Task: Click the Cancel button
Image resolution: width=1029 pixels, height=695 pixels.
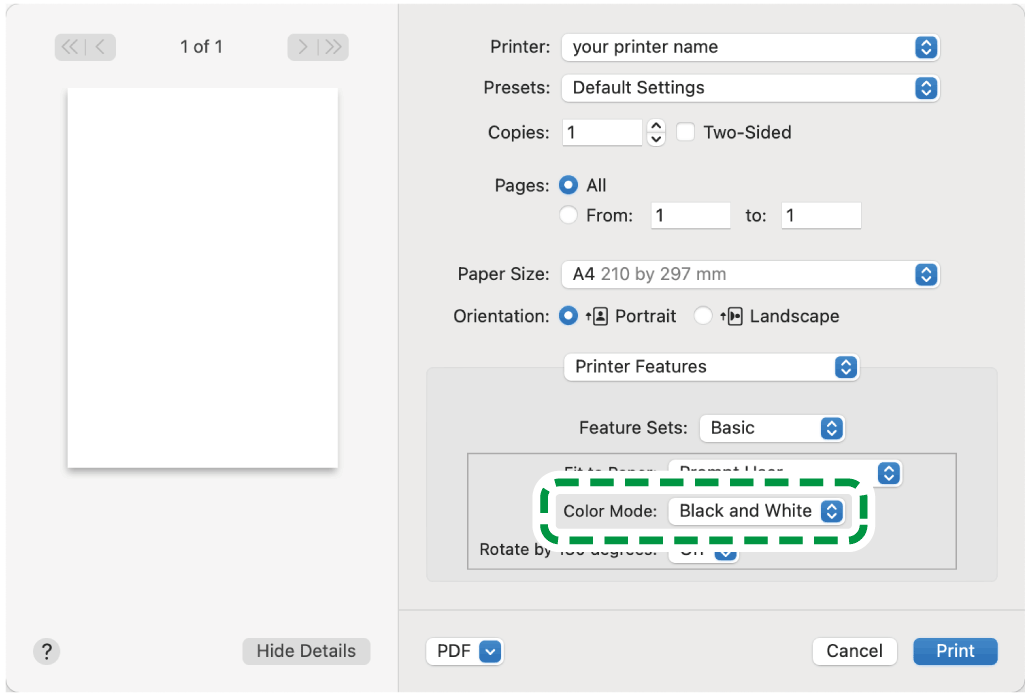Action: pyautogui.click(x=854, y=651)
